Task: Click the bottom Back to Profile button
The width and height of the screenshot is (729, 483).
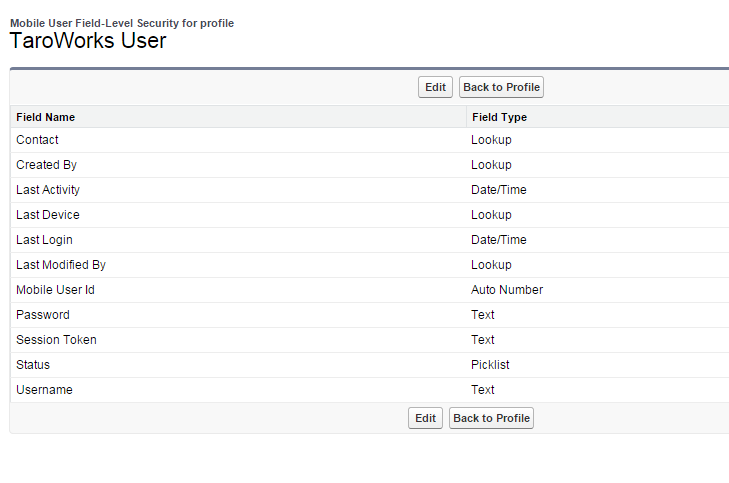Action: [491, 418]
